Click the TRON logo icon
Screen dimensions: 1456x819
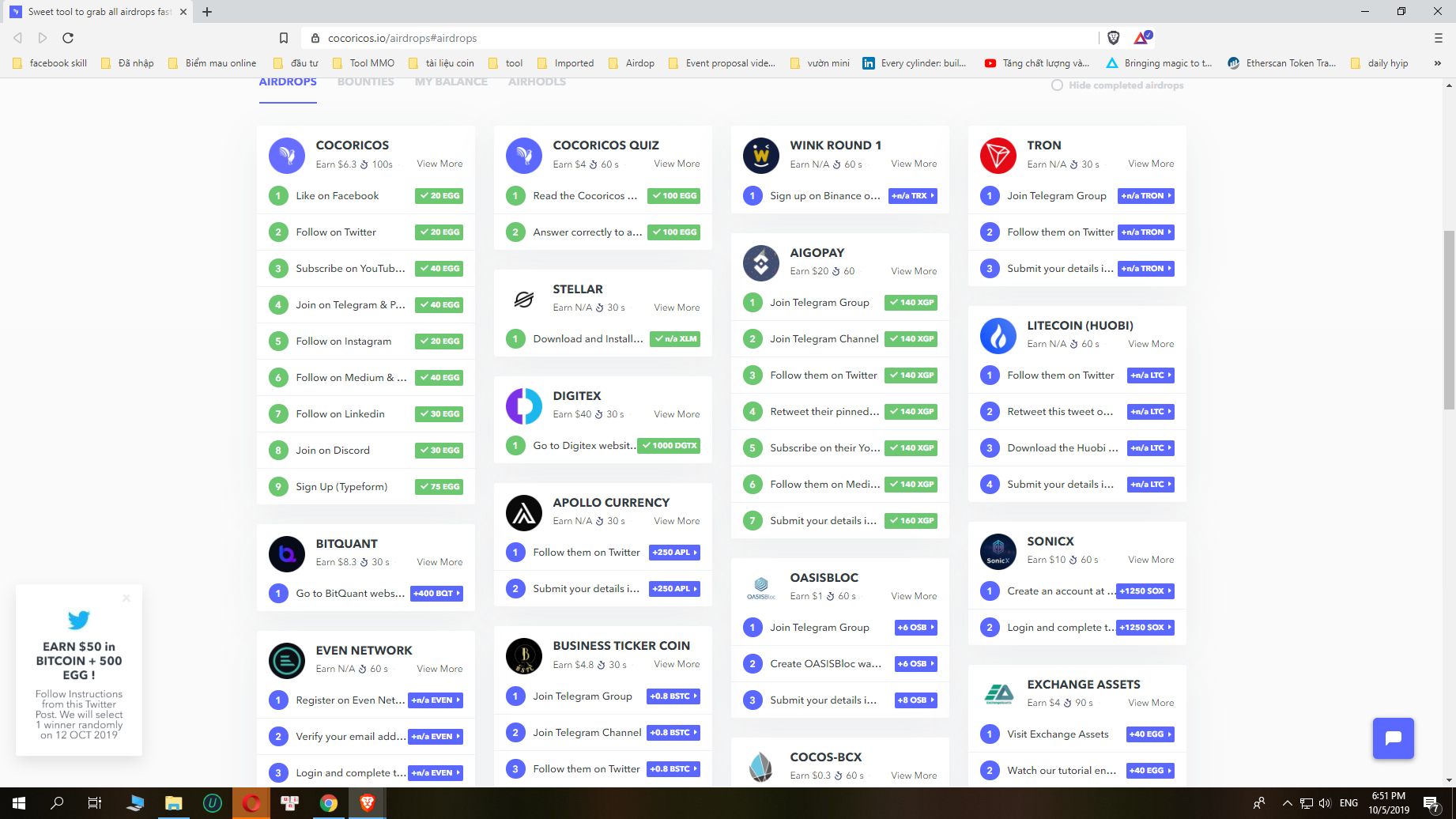998,156
